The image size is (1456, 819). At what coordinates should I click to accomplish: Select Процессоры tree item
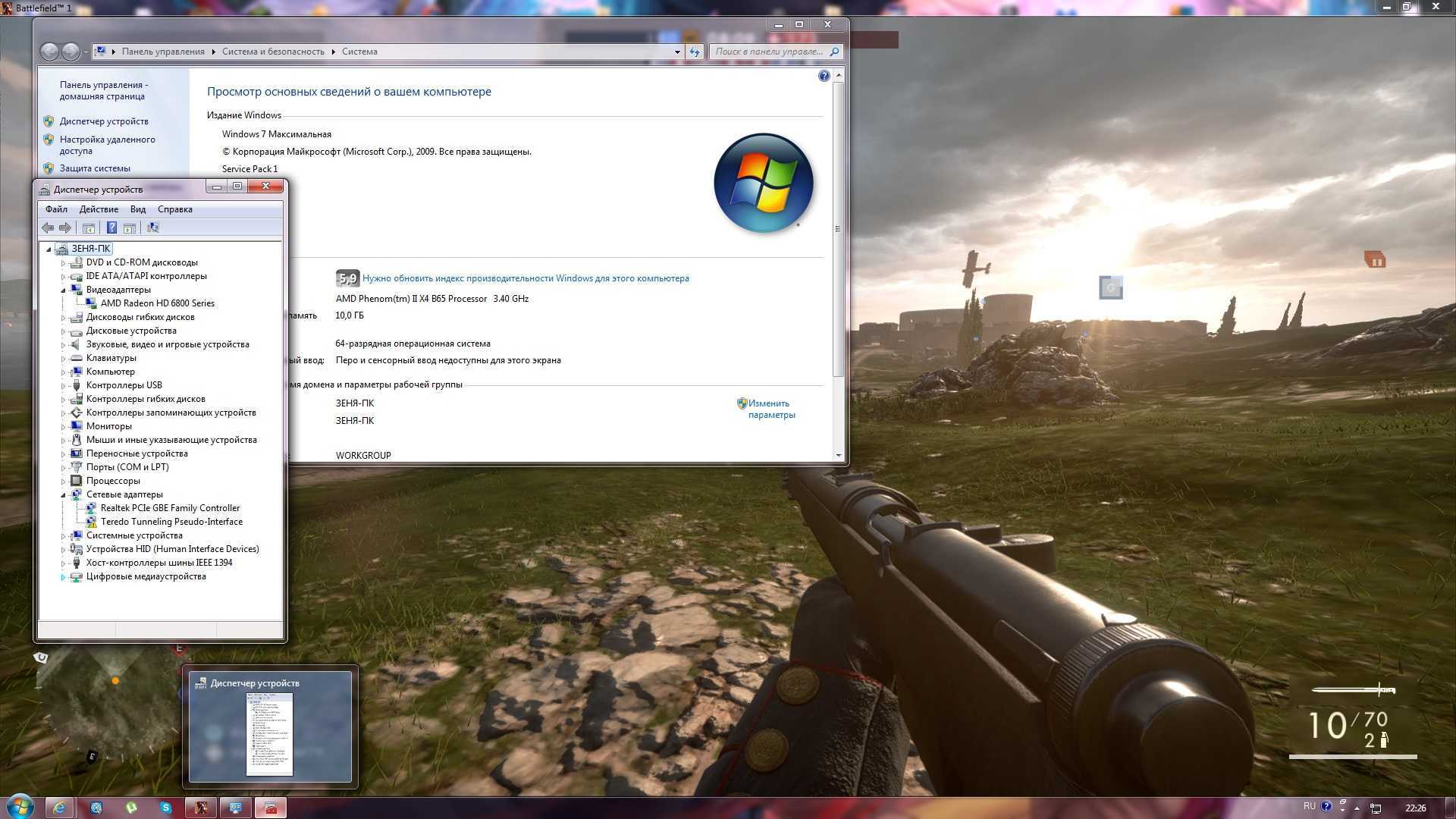pyautogui.click(x=113, y=481)
